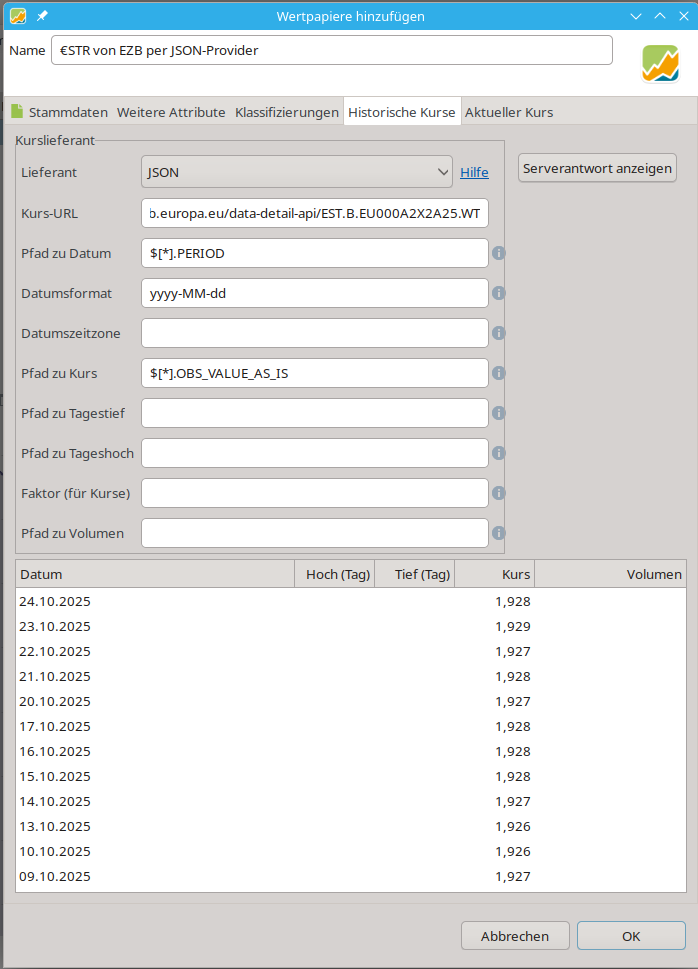698x969 pixels.
Task: Click the Abbrechen button
Action: [515, 936]
